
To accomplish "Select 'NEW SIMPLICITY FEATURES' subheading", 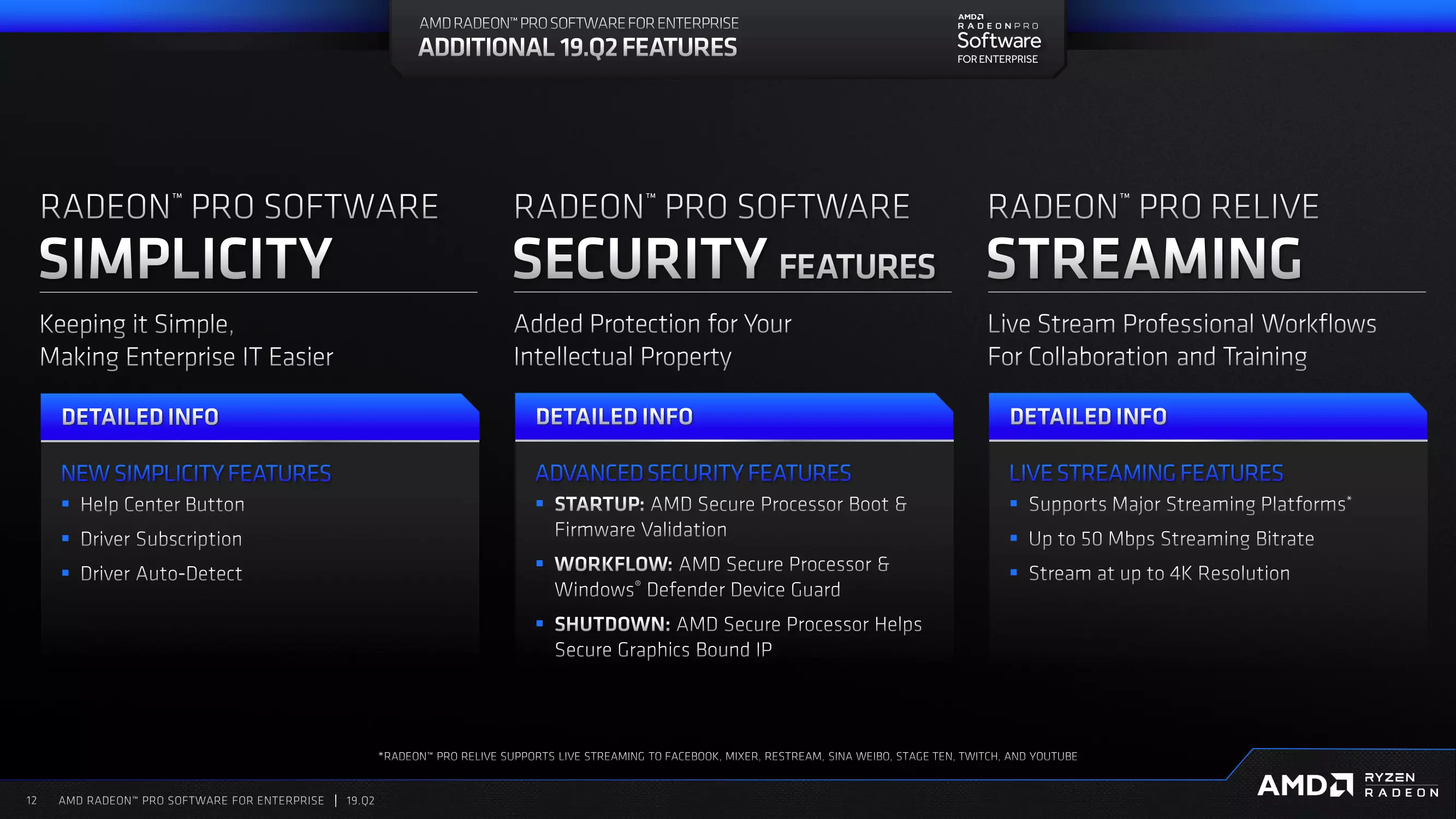I will 196,473.
